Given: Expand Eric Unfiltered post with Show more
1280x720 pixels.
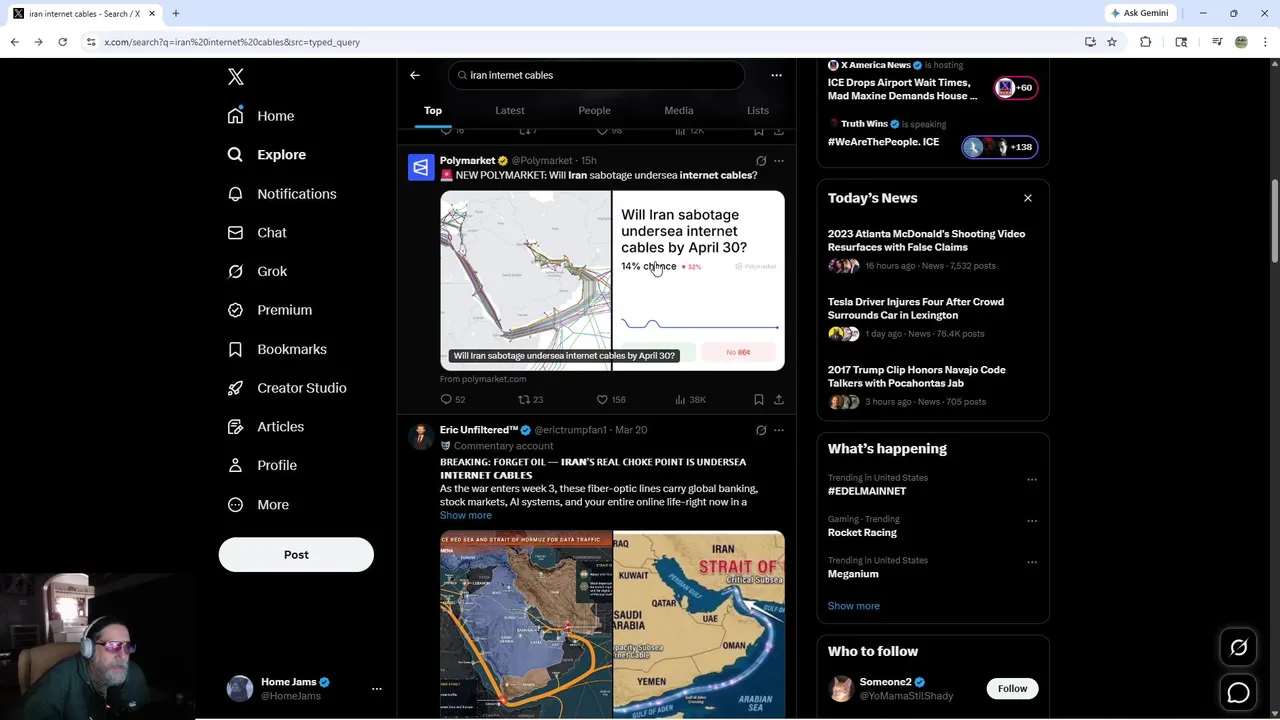Looking at the screenshot, I should [x=466, y=516].
